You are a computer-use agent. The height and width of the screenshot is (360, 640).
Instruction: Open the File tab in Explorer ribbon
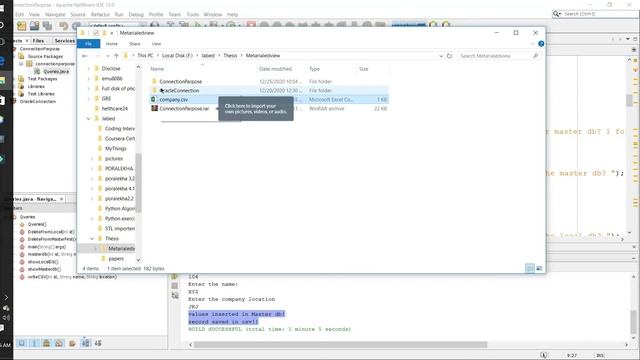(x=88, y=44)
